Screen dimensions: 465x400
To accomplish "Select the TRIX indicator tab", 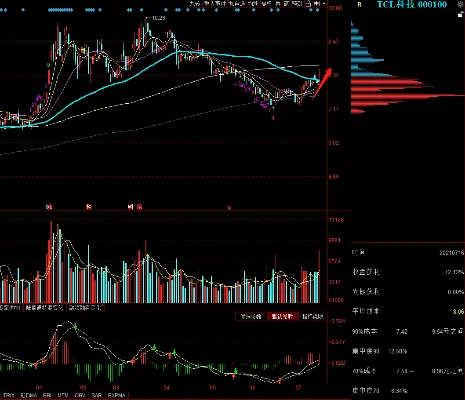I will (8, 395).
